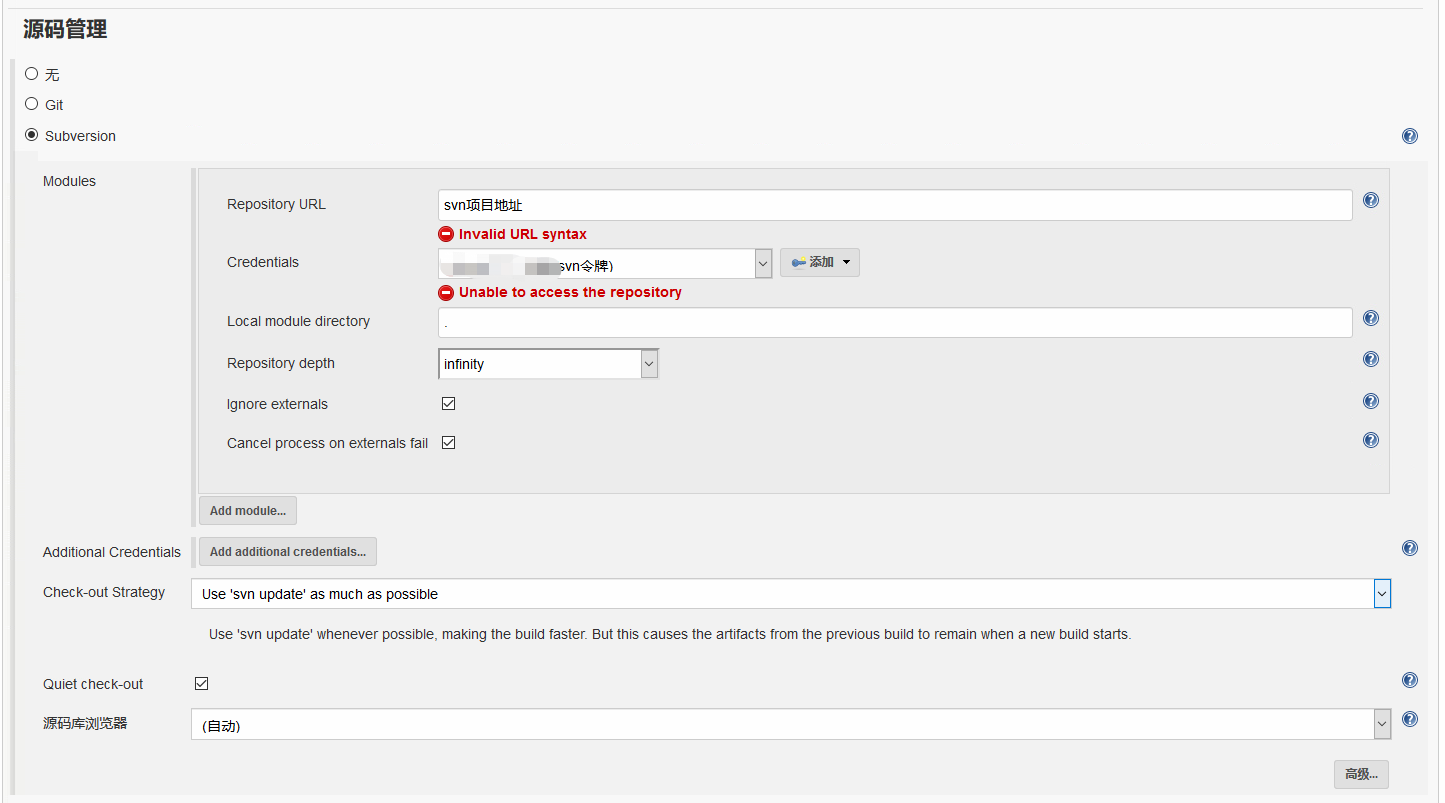The image size is (1445, 803).
Task: Show help for Local module directory
Action: coord(1371,318)
